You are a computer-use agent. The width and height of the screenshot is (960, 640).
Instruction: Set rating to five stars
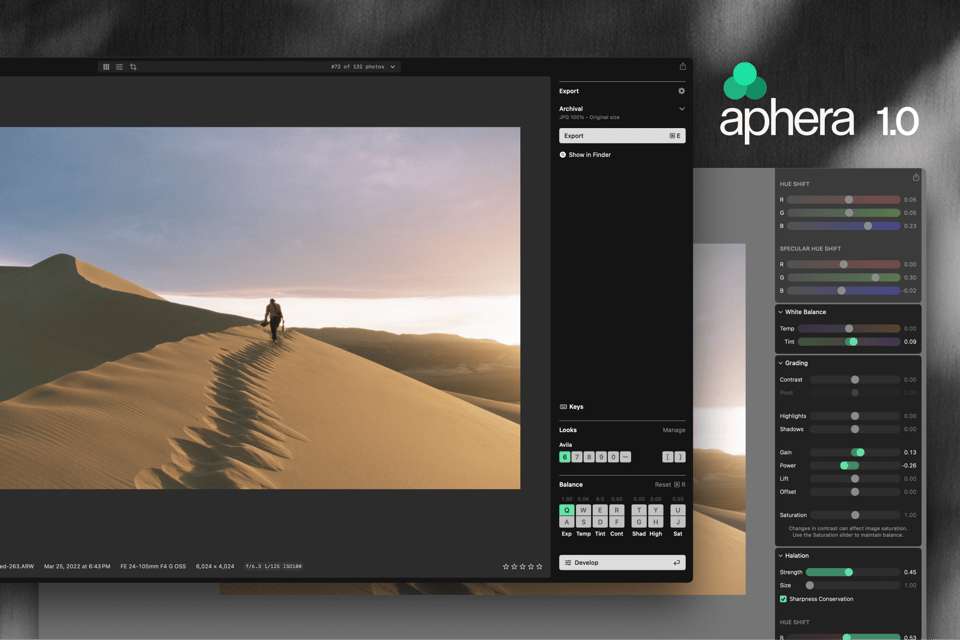coord(539,567)
